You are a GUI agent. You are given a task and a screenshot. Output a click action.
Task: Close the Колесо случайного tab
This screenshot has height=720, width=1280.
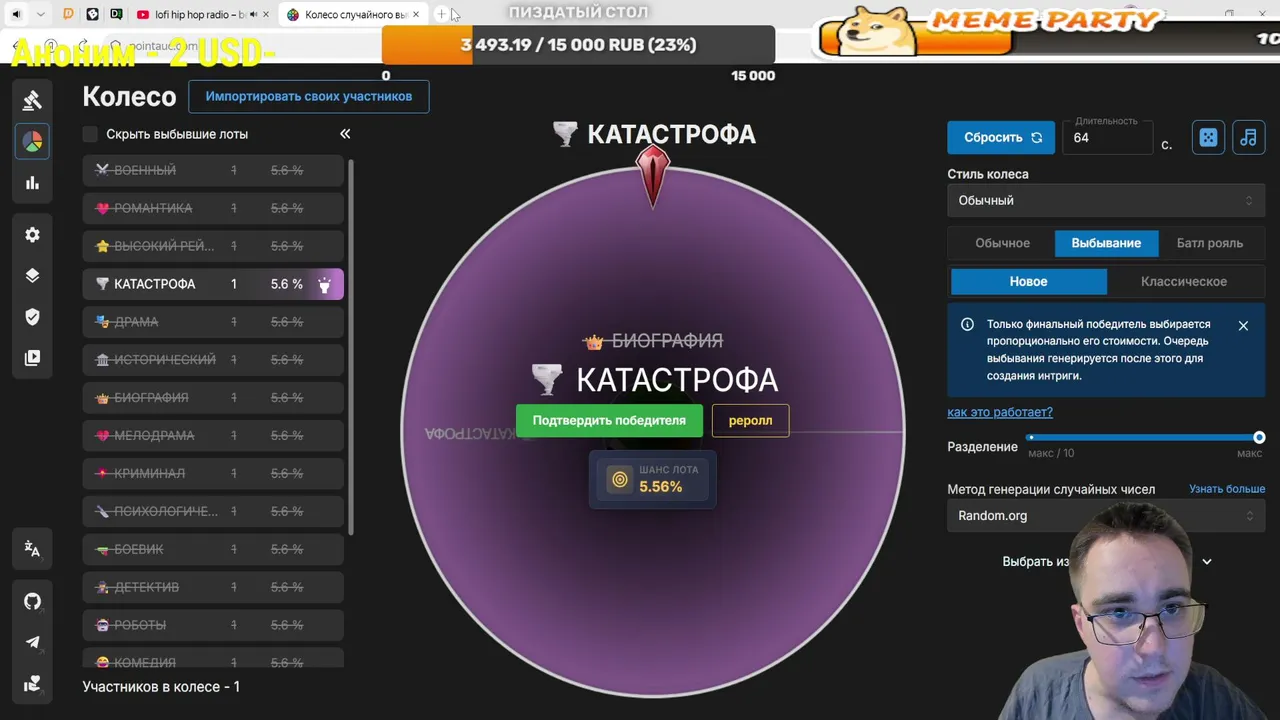pos(417,15)
